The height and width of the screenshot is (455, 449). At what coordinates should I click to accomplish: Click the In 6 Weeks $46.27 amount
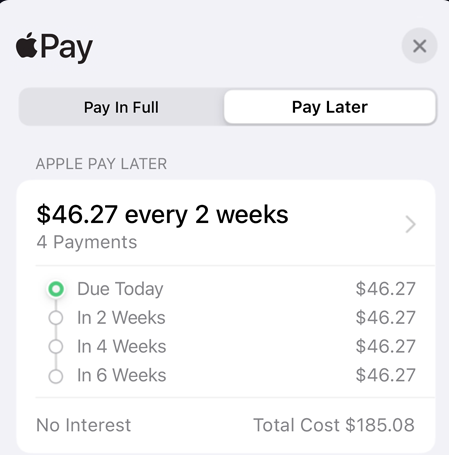point(385,375)
